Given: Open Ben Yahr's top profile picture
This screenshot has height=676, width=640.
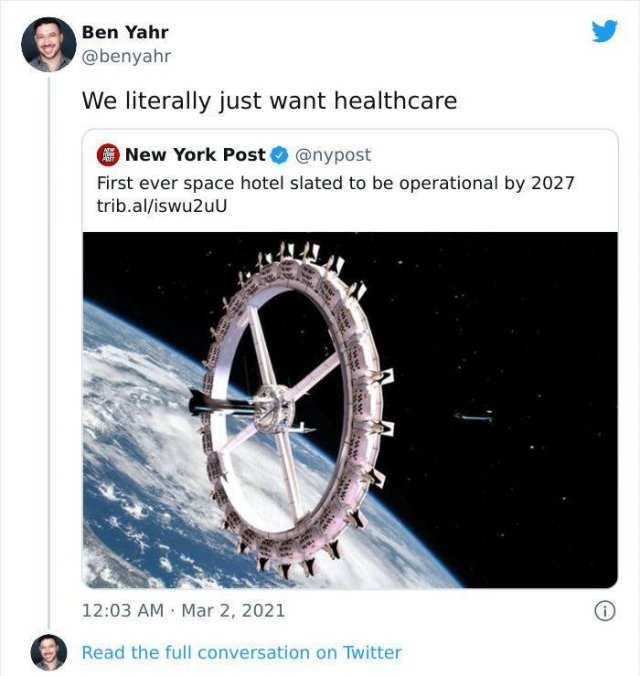Looking at the screenshot, I should coord(49,44).
